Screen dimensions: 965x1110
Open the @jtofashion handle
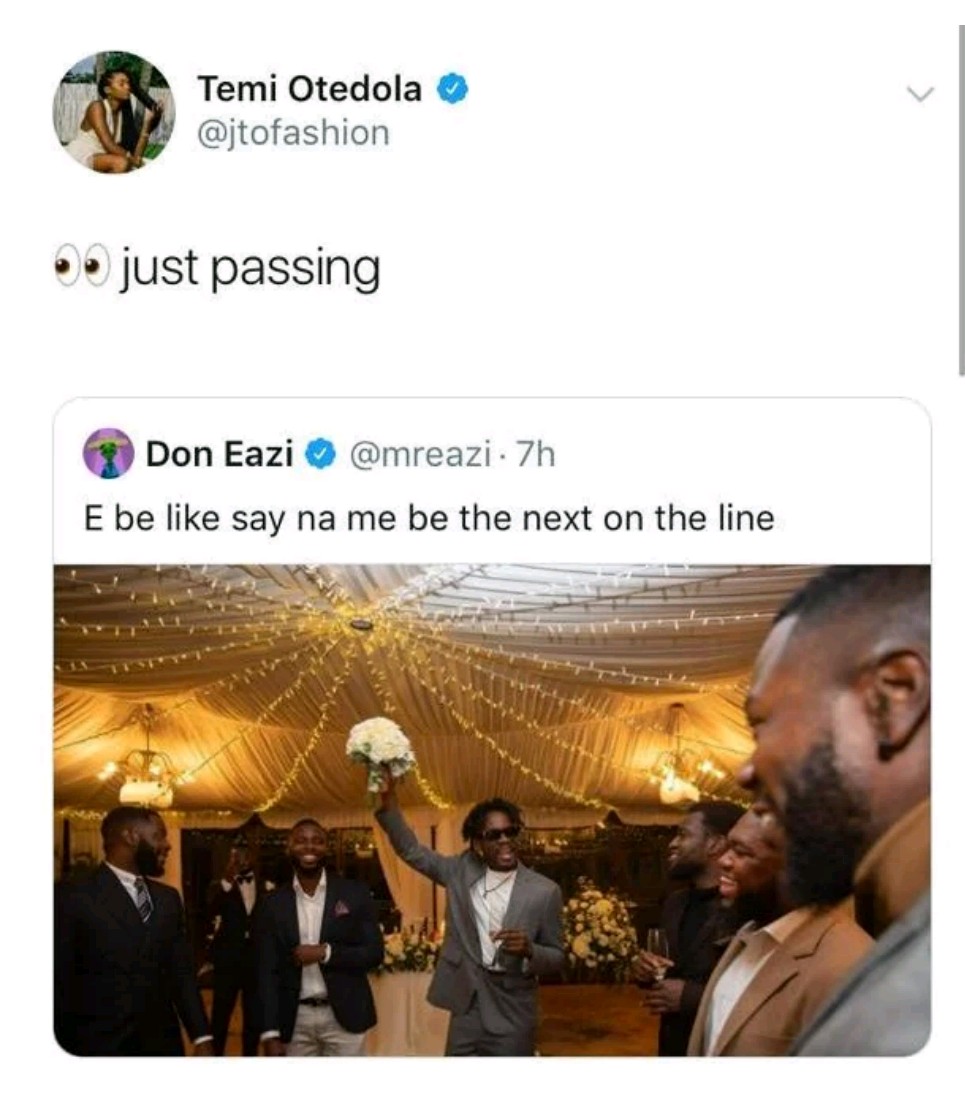(293, 132)
